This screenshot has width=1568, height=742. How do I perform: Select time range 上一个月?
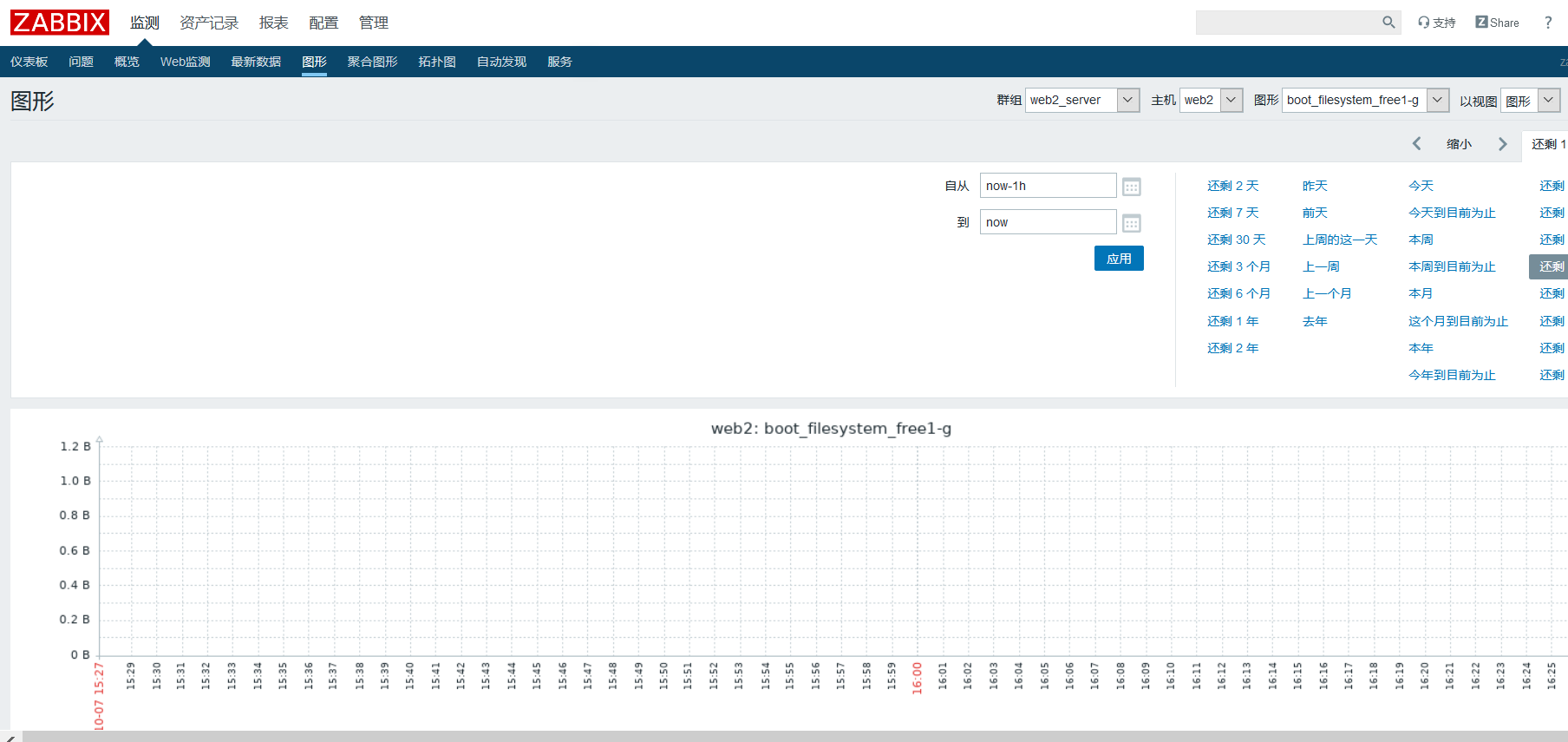(1327, 293)
